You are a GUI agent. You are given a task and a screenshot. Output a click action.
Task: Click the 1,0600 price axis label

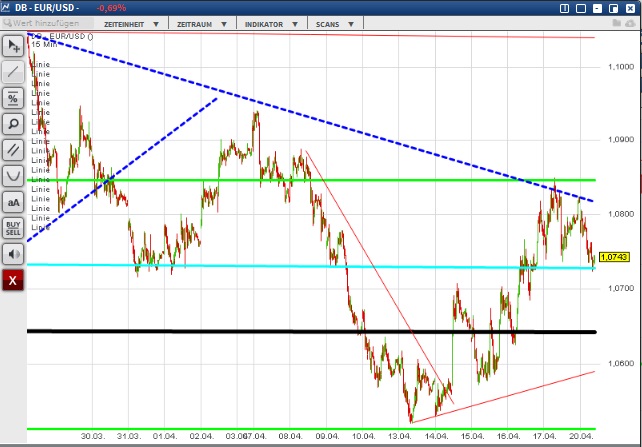point(621,363)
